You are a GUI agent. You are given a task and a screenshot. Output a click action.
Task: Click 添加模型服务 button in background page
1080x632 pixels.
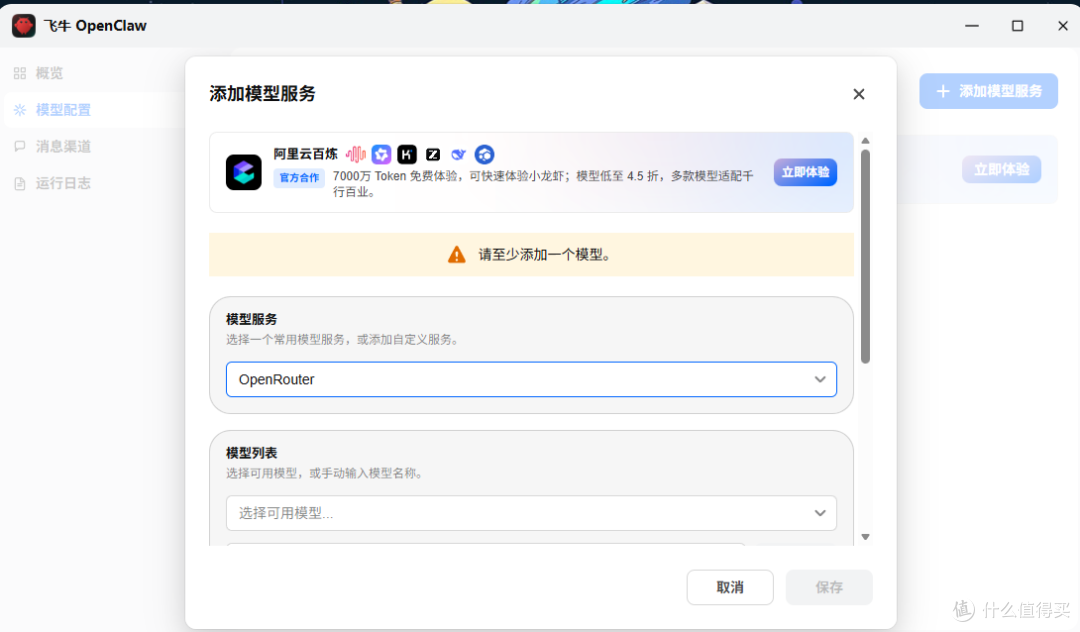(x=988, y=91)
